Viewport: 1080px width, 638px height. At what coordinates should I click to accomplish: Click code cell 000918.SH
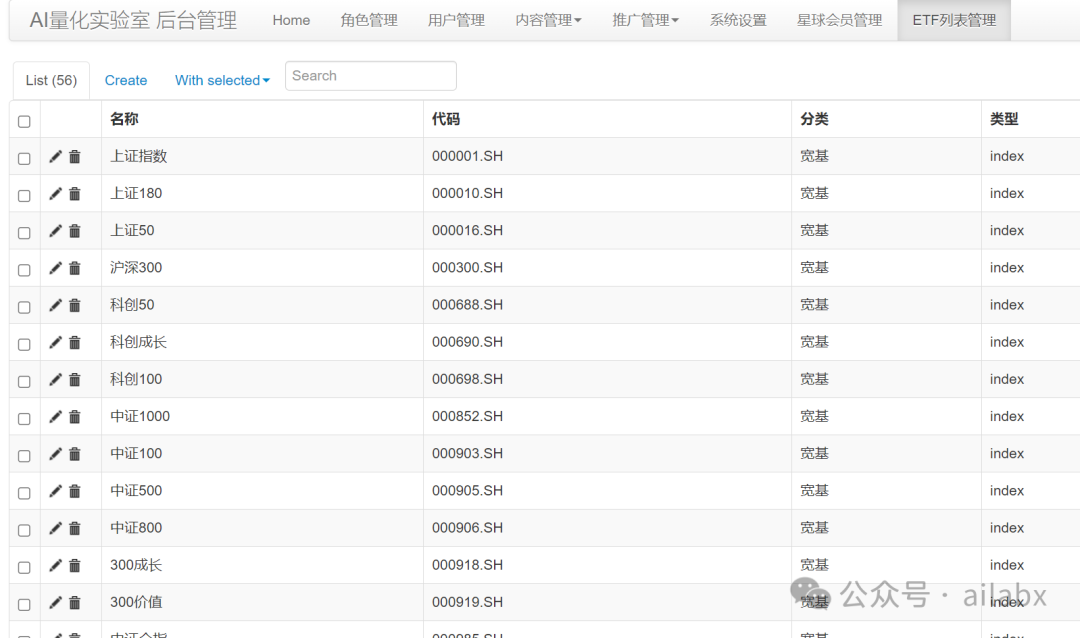(467, 566)
